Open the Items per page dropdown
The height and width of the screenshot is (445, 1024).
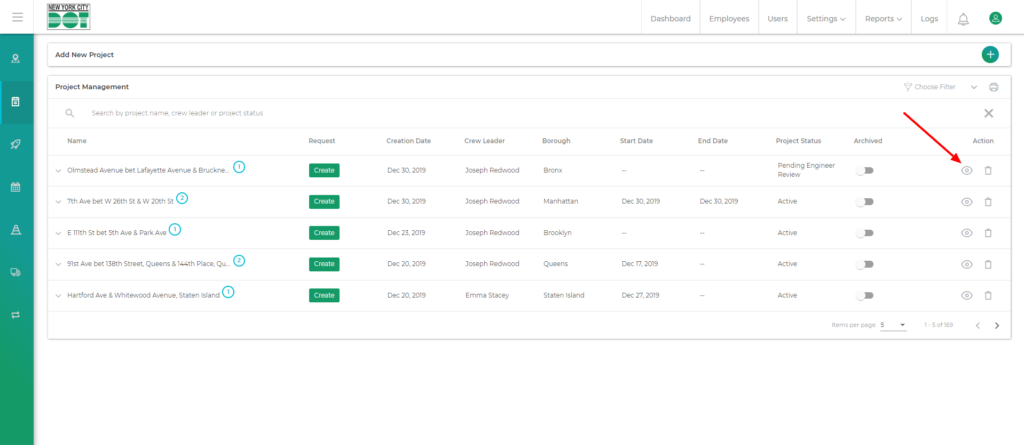[892, 325]
